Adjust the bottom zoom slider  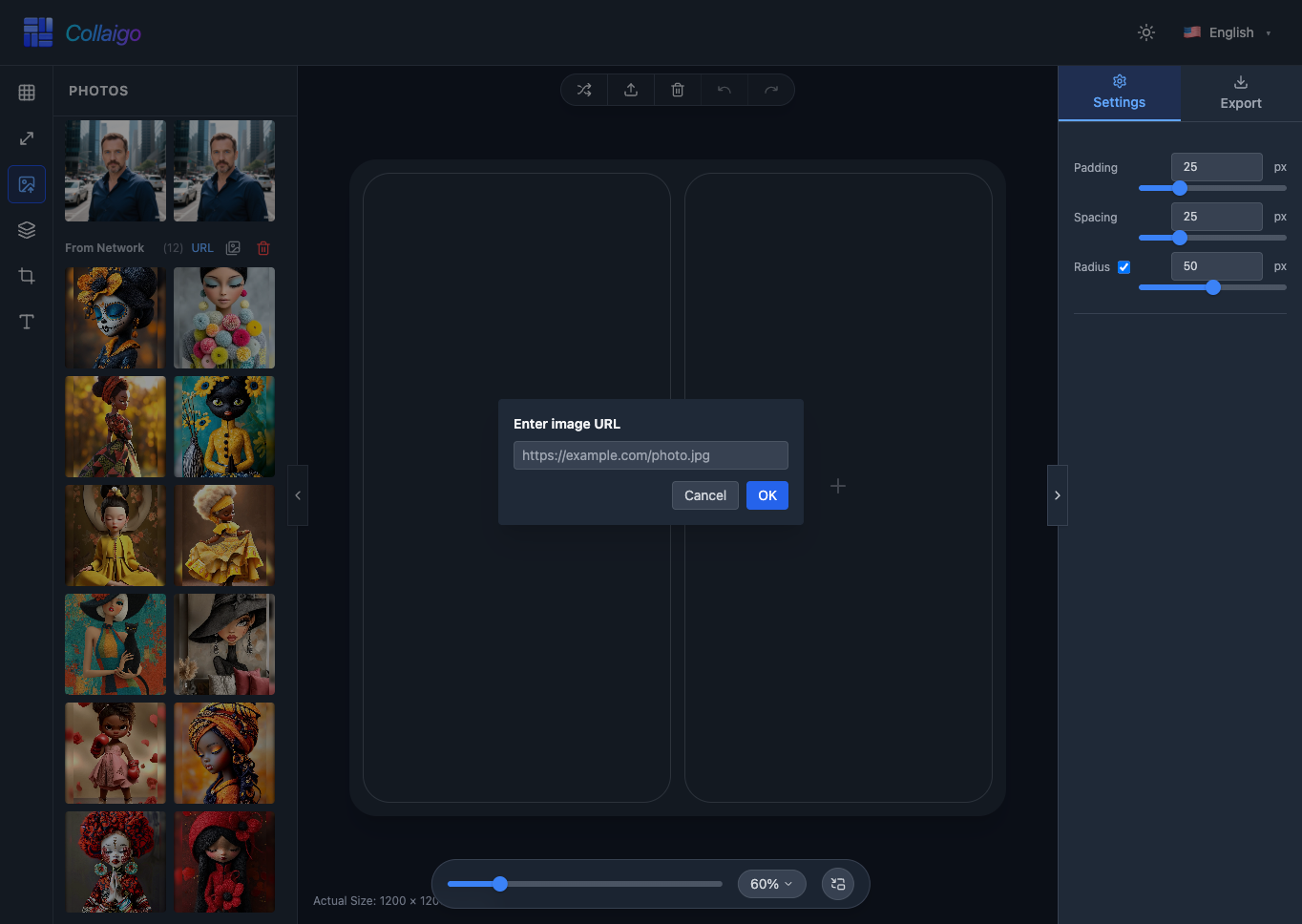pyautogui.click(x=584, y=884)
